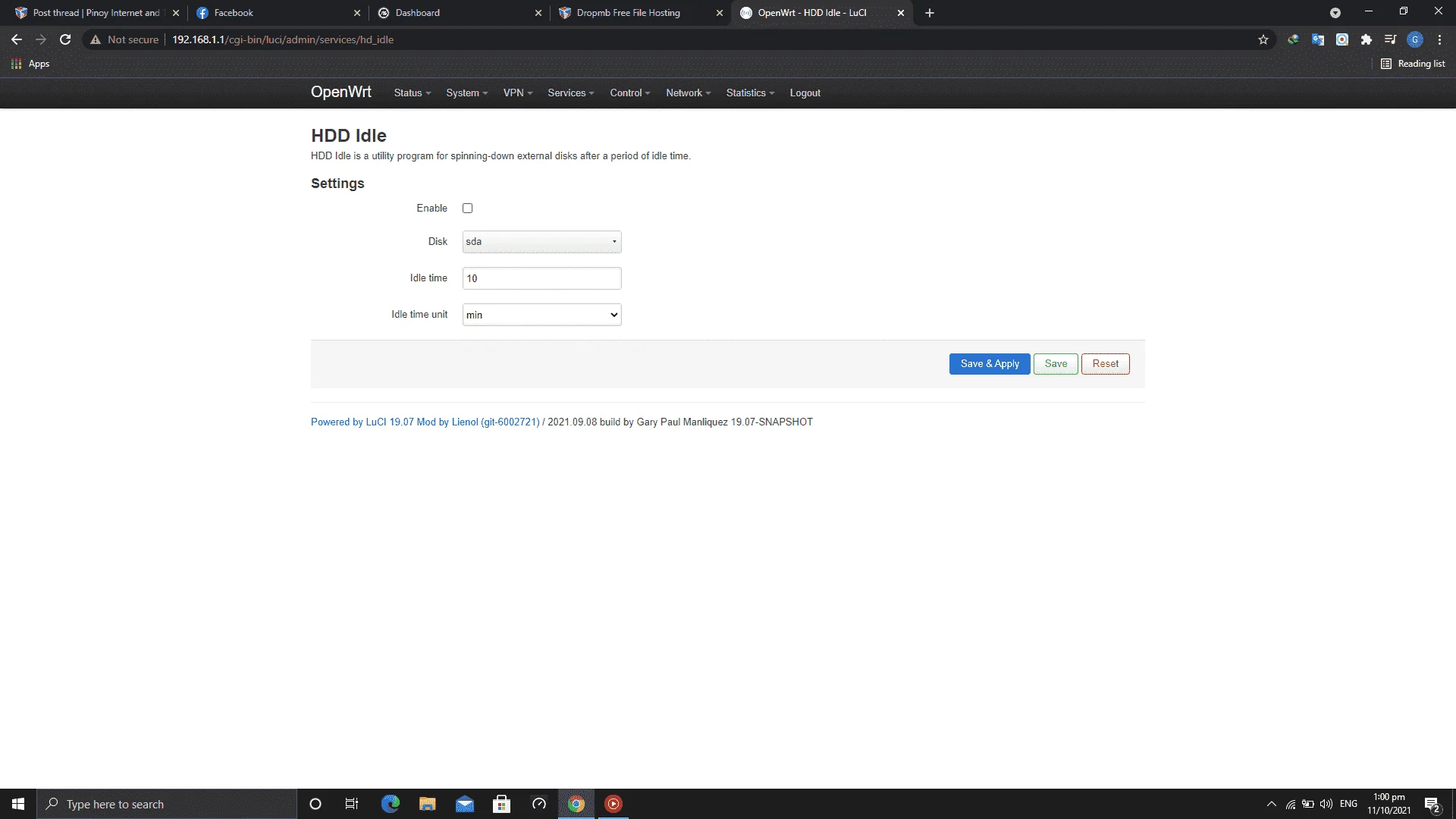
Task: Open the media control icon
Action: [x=1390, y=39]
